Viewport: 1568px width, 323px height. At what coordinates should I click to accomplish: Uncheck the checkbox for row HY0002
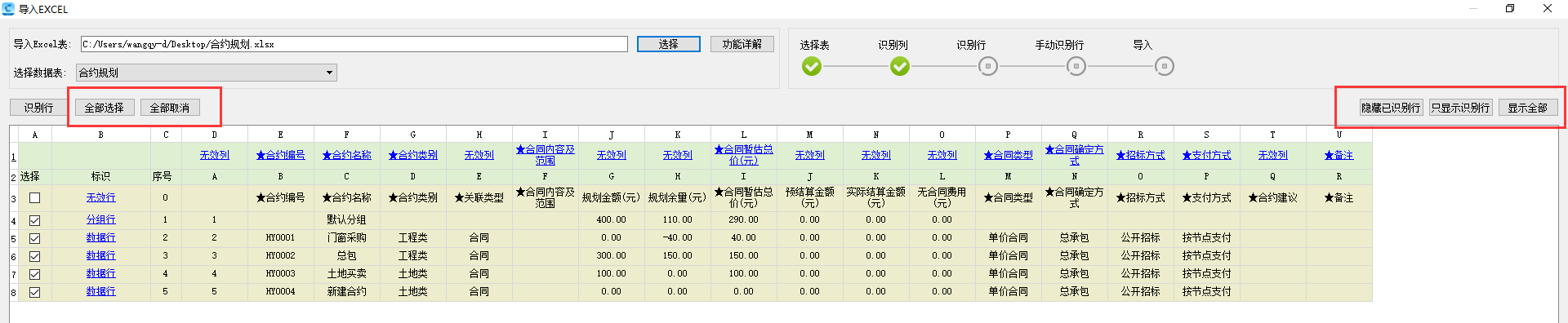point(35,256)
